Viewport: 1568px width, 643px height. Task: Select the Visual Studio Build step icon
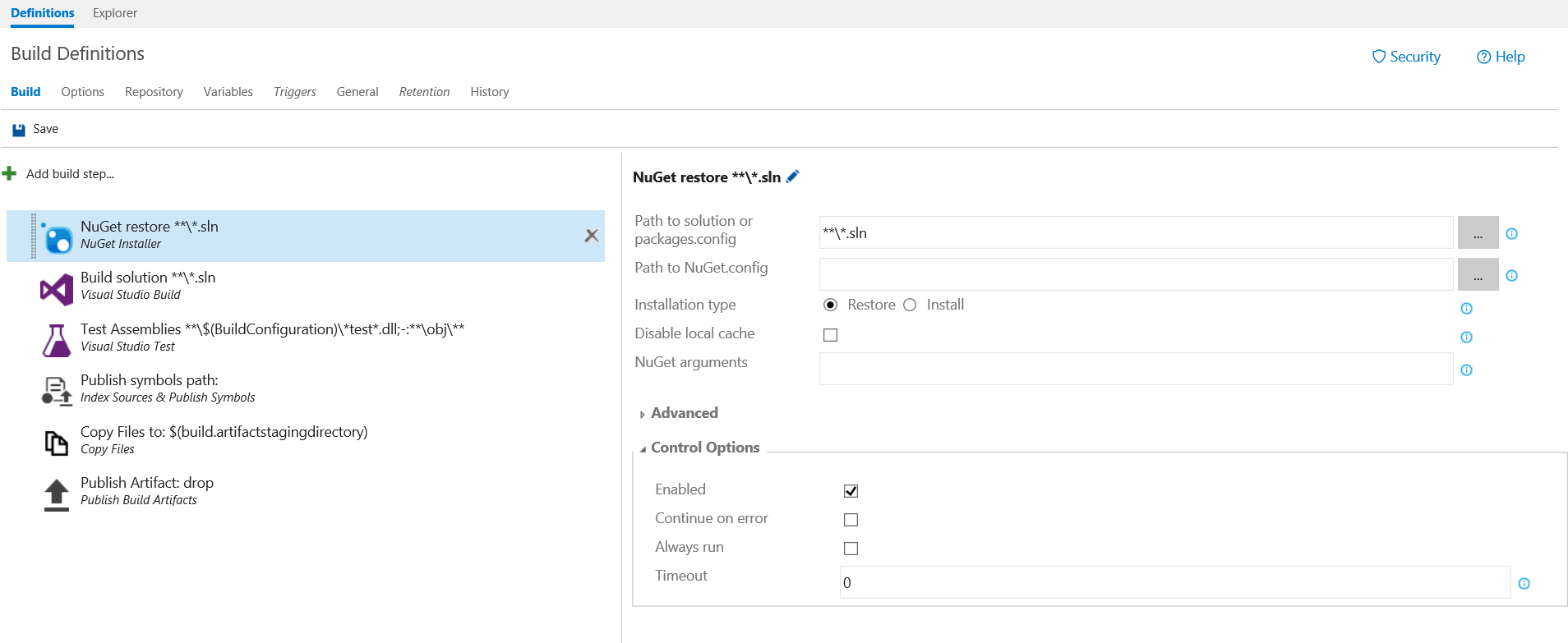point(57,289)
